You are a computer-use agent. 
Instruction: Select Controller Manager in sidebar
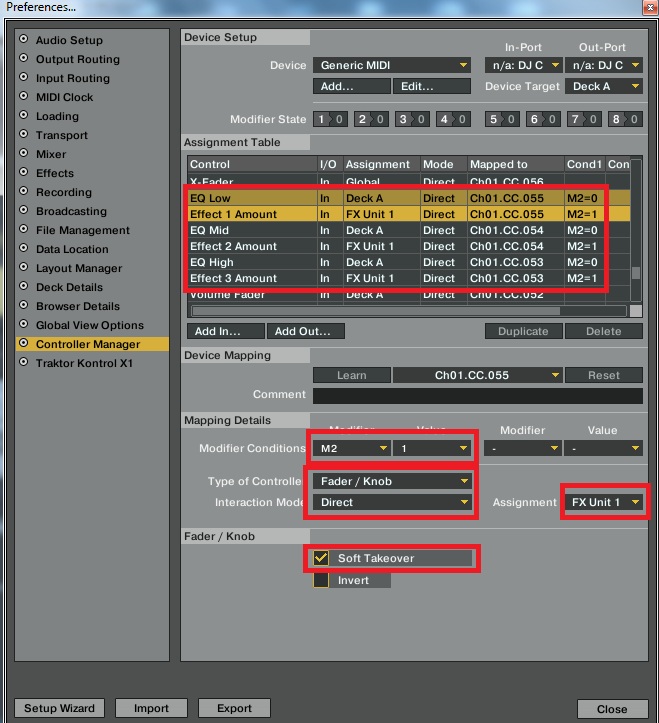92,344
